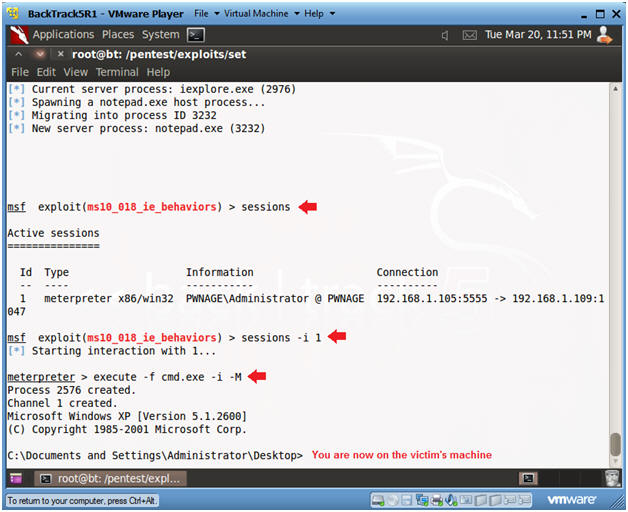628x512 pixels.
Task: Open the Terminal menu
Action: (117, 72)
